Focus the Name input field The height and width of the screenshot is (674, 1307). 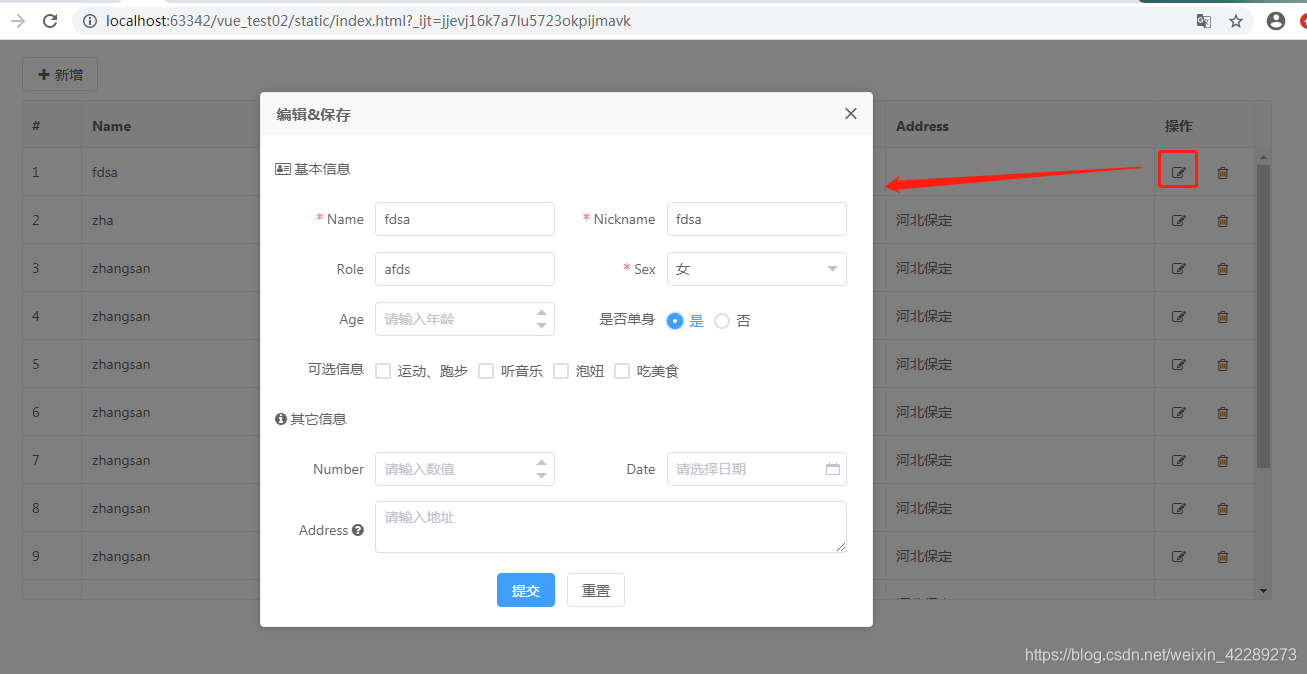click(465, 219)
